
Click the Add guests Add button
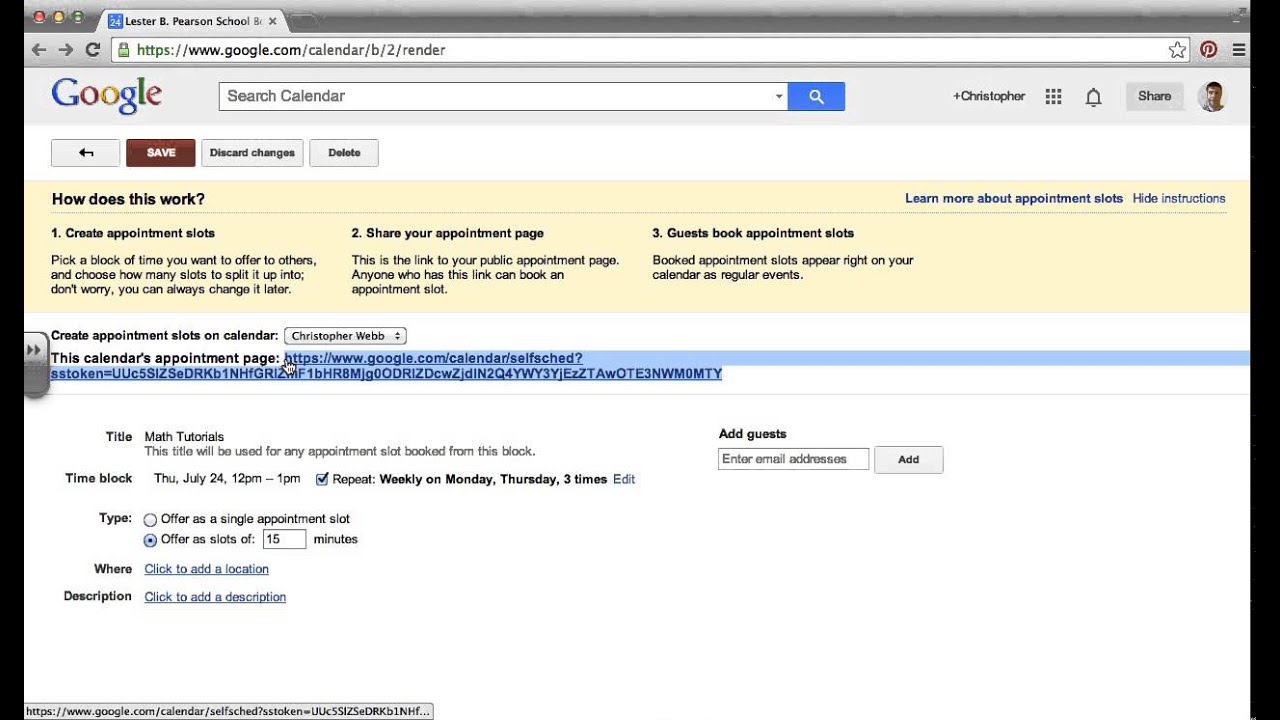coord(908,460)
